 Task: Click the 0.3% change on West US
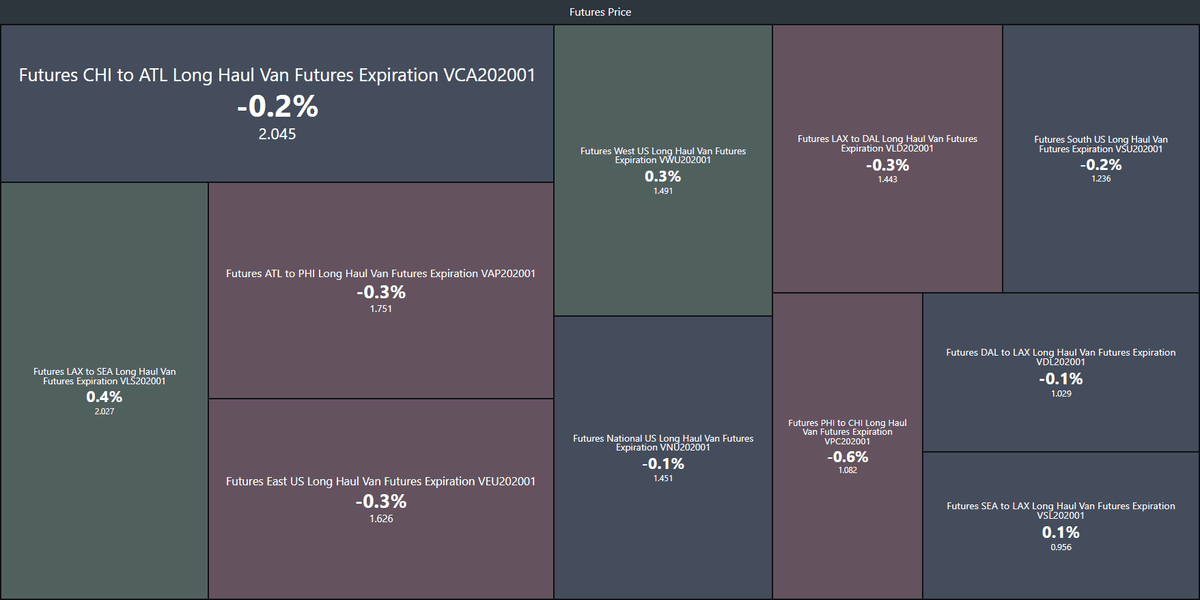pyautogui.click(x=663, y=176)
